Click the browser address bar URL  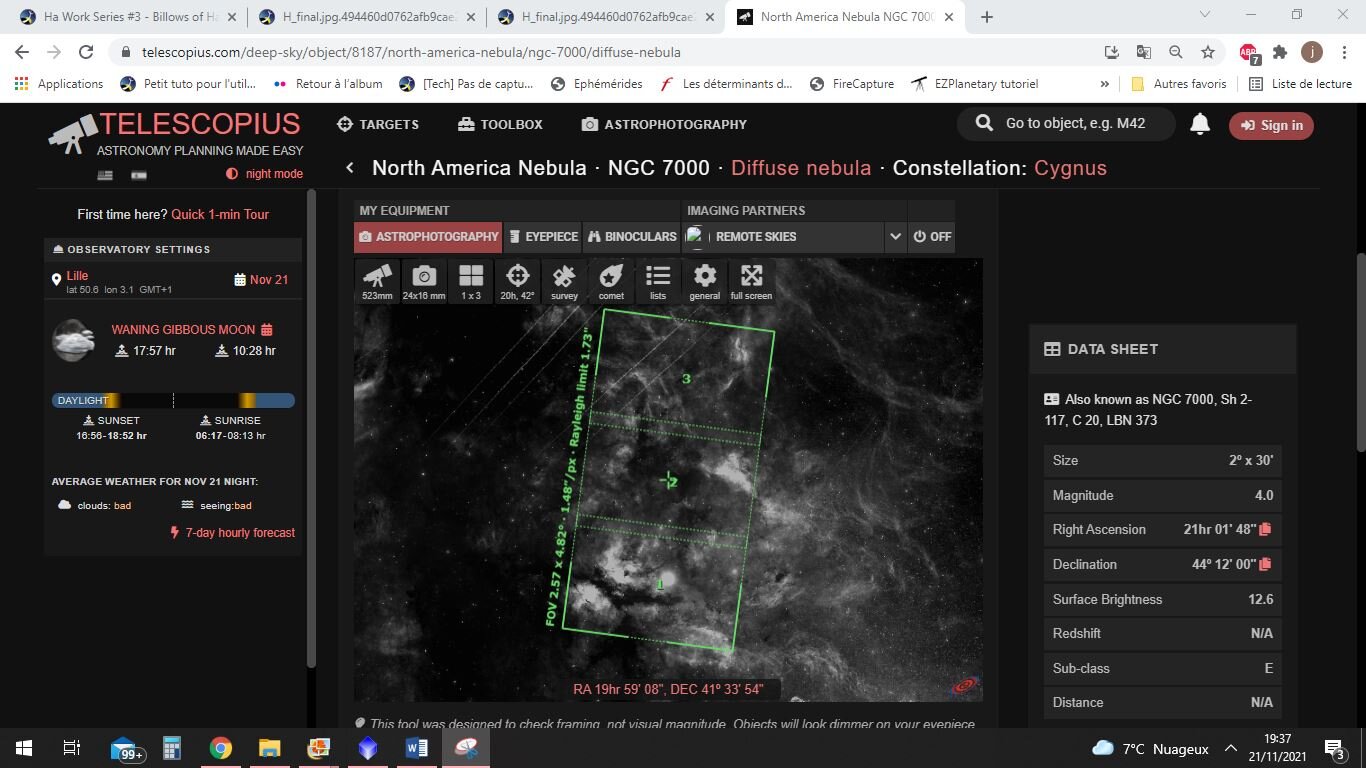point(411,52)
